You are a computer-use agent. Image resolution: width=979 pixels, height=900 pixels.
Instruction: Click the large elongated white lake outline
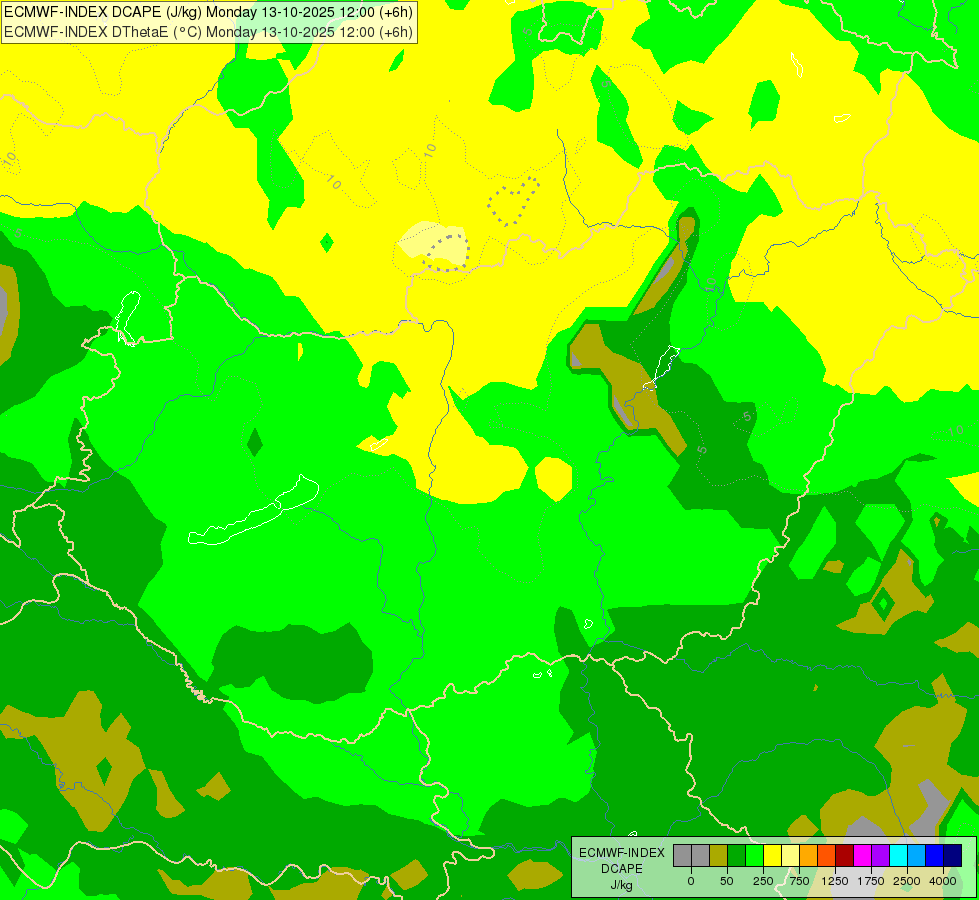[x=253, y=512]
